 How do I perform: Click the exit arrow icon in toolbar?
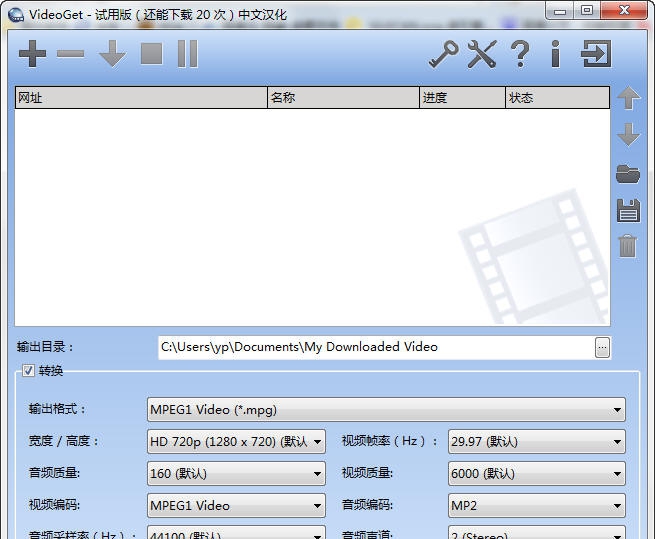(596, 53)
